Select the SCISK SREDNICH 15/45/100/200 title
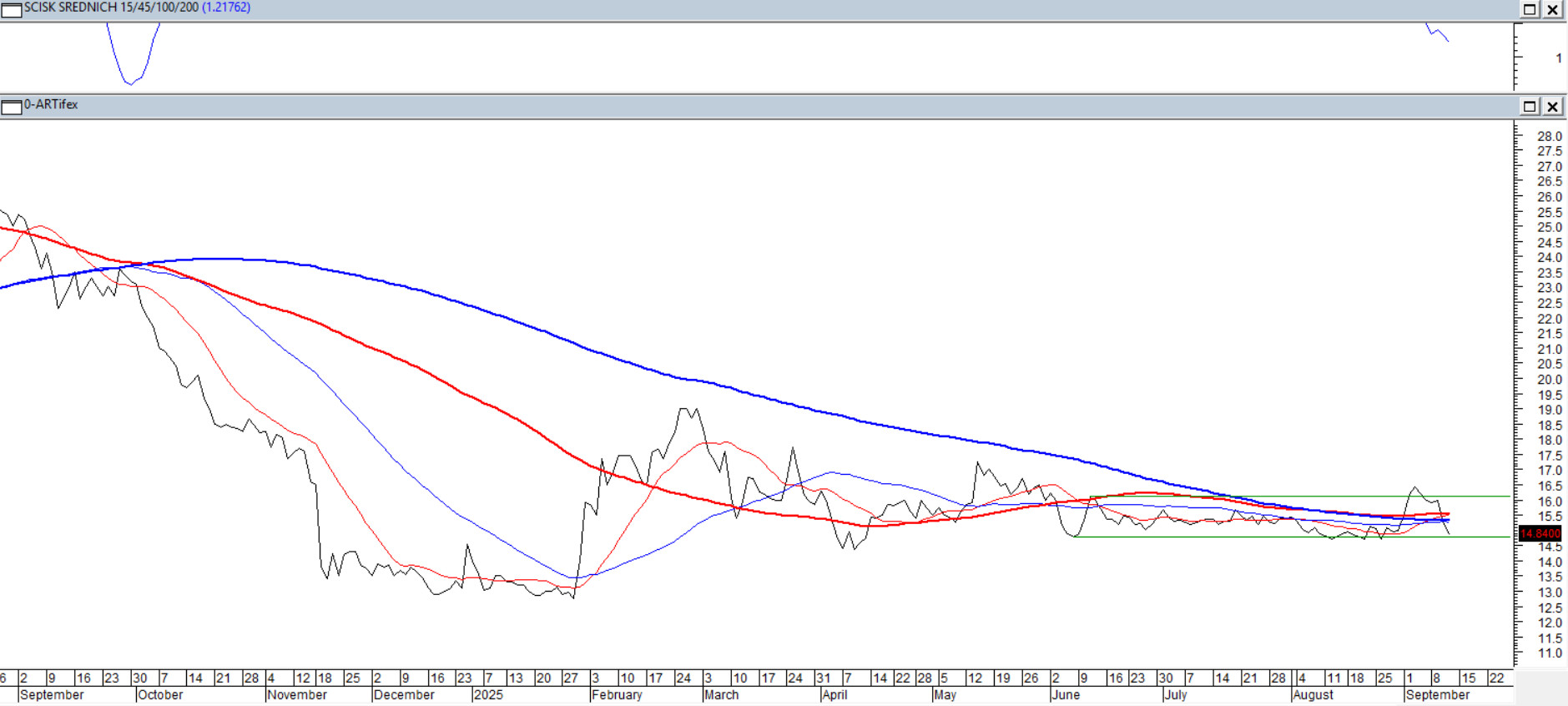1568x706 pixels. (x=111, y=8)
